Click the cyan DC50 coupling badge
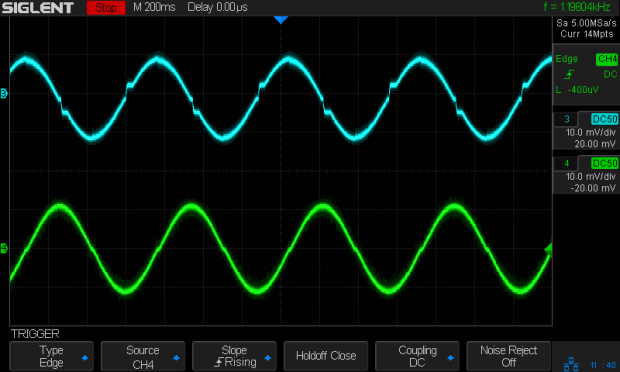The height and width of the screenshot is (372, 620). pyautogui.click(x=605, y=119)
